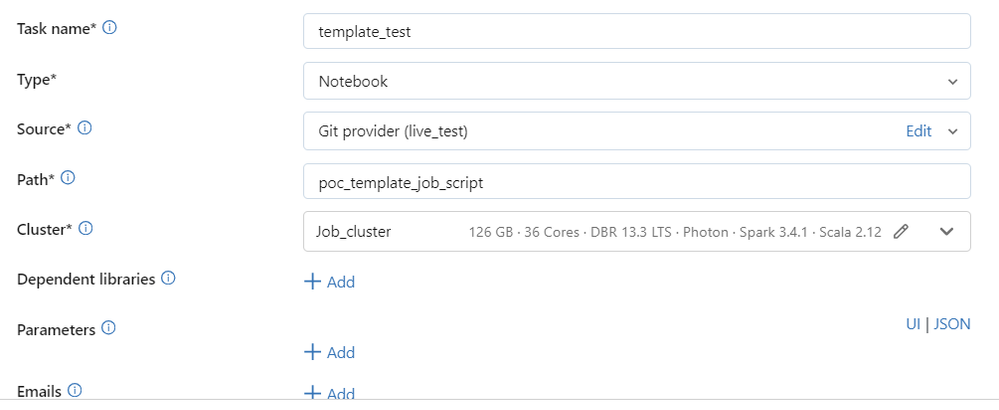
Task: Select the Job_cluster cluster field
Action: tap(380, 232)
